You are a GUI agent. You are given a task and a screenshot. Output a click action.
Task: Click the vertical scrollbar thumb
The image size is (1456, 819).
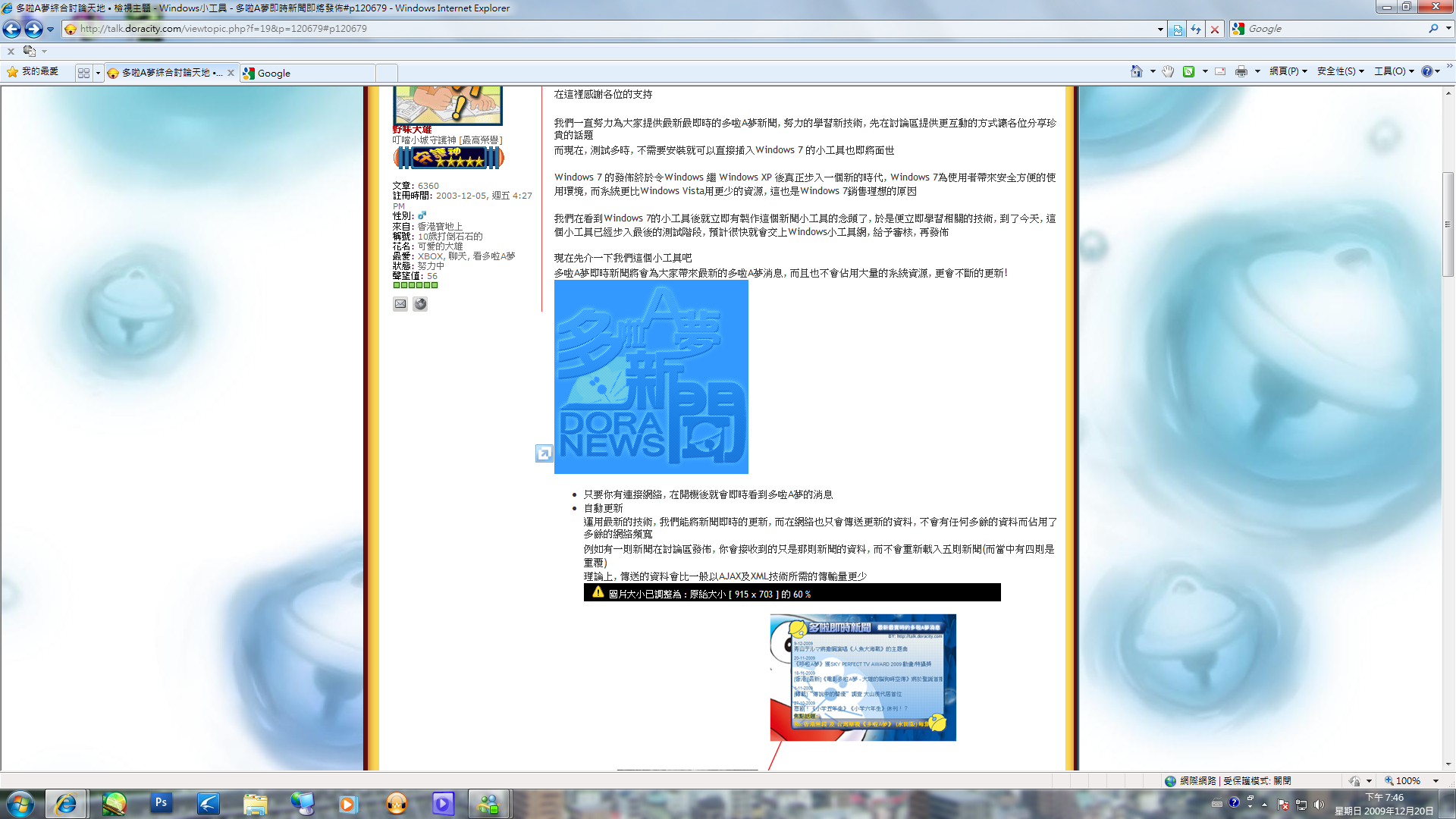point(1448,224)
